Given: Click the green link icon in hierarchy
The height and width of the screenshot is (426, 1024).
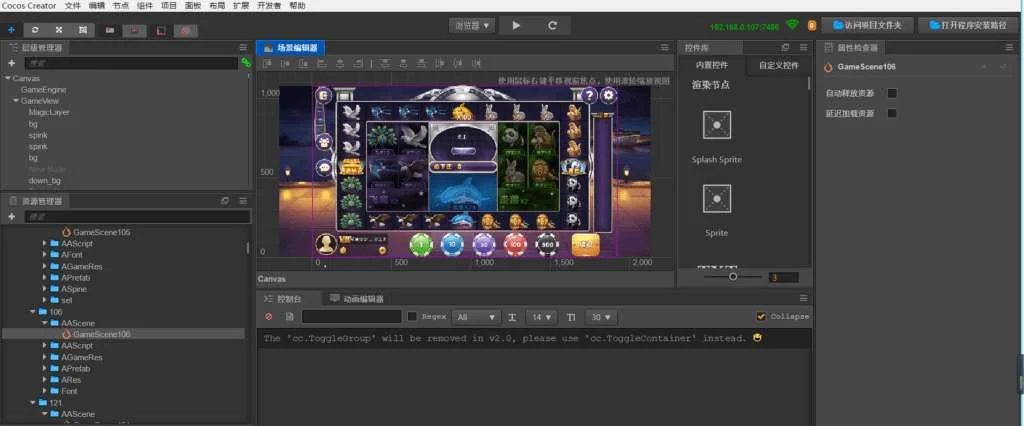Looking at the screenshot, I should [246, 63].
